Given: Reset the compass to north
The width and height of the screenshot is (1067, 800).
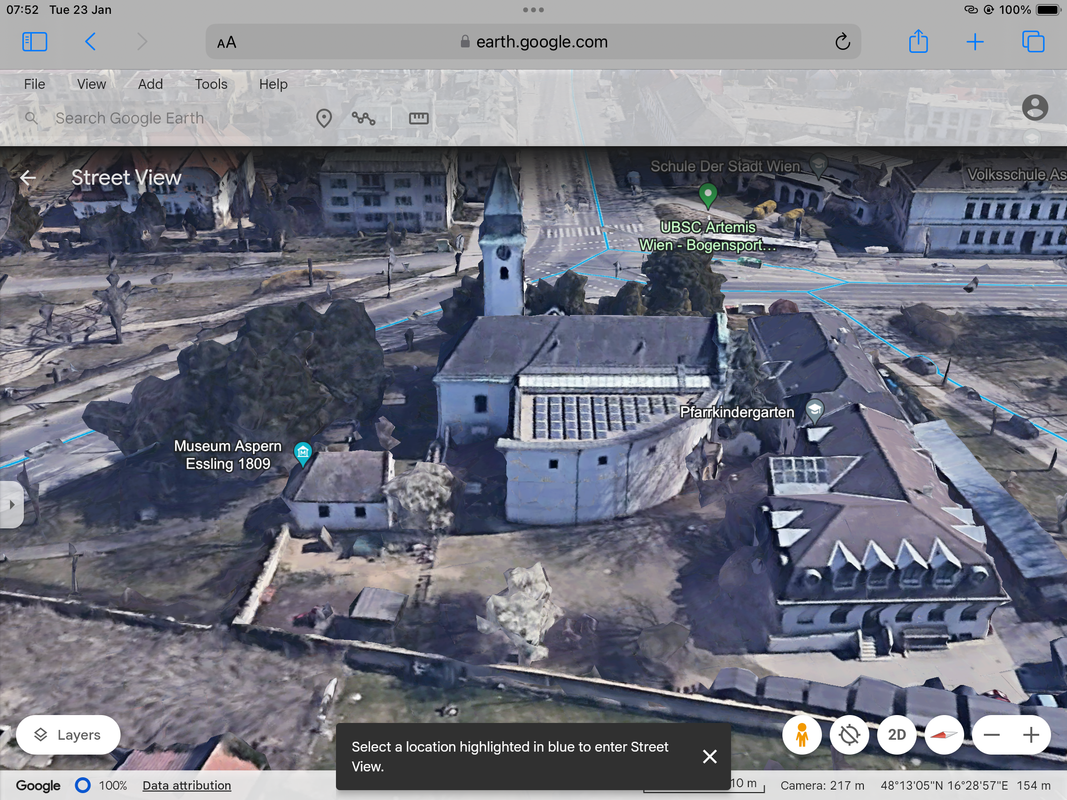Looking at the screenshot, I should click(x=944, y=735).
